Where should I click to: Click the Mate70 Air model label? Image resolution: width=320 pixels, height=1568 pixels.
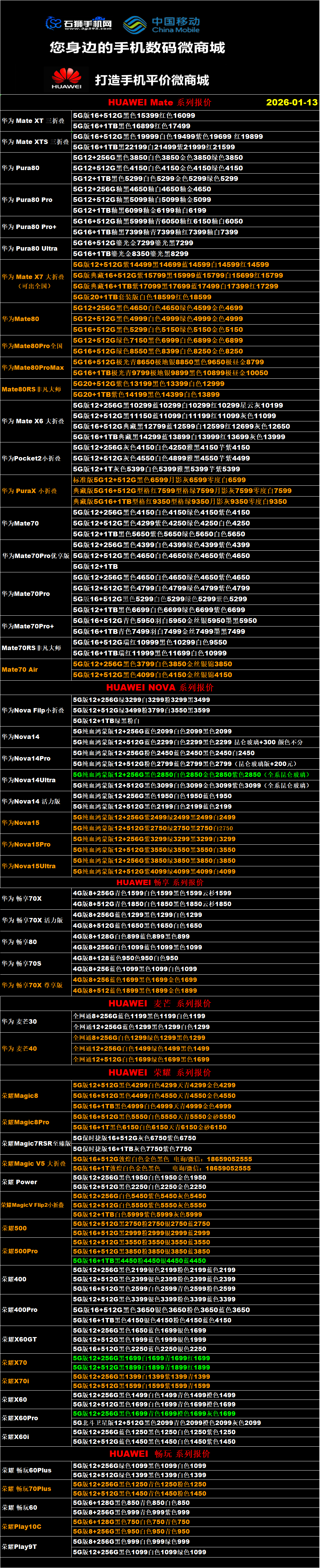(19, 669)
